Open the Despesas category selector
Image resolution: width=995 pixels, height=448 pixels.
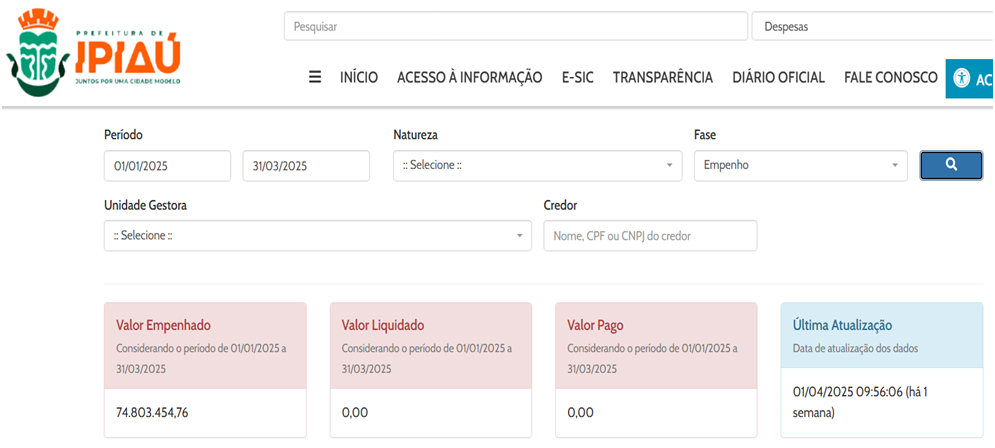pyautogui.click(x=870, y=27)
